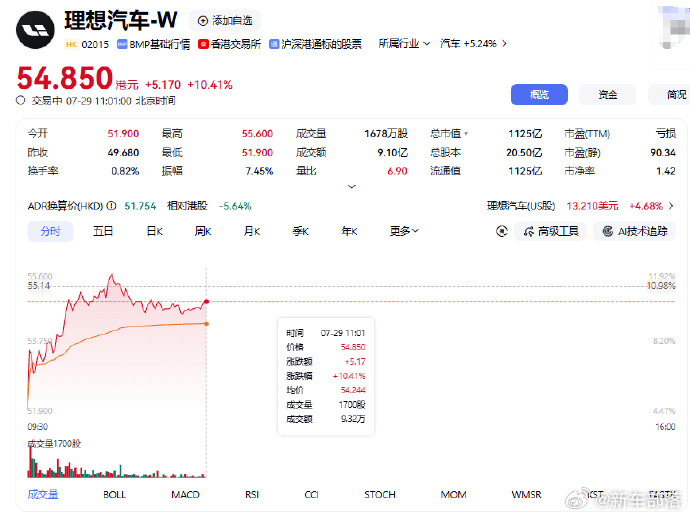Select the 日K chart tab
Screen dimensions: 690x517
click(x=154, y=231)
